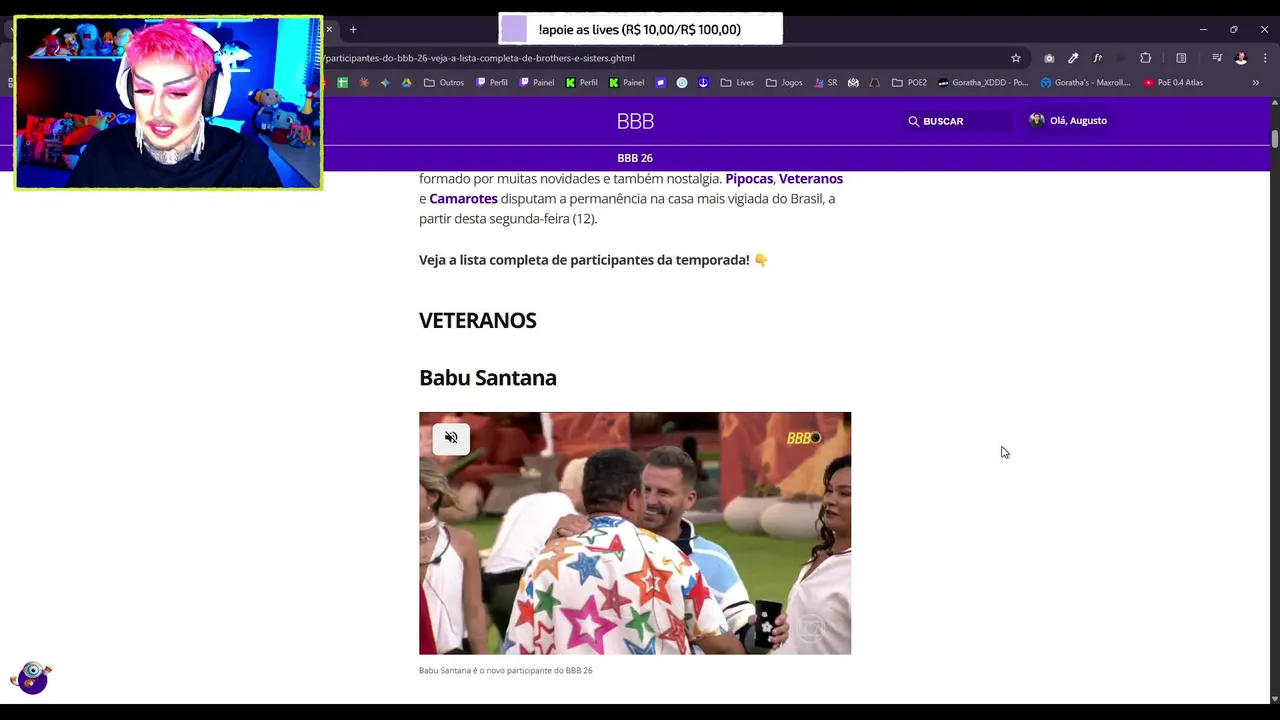Expand the Jogos bookmark folder
The width and height of the screenshot is (1280, 720).
(784, 83)
